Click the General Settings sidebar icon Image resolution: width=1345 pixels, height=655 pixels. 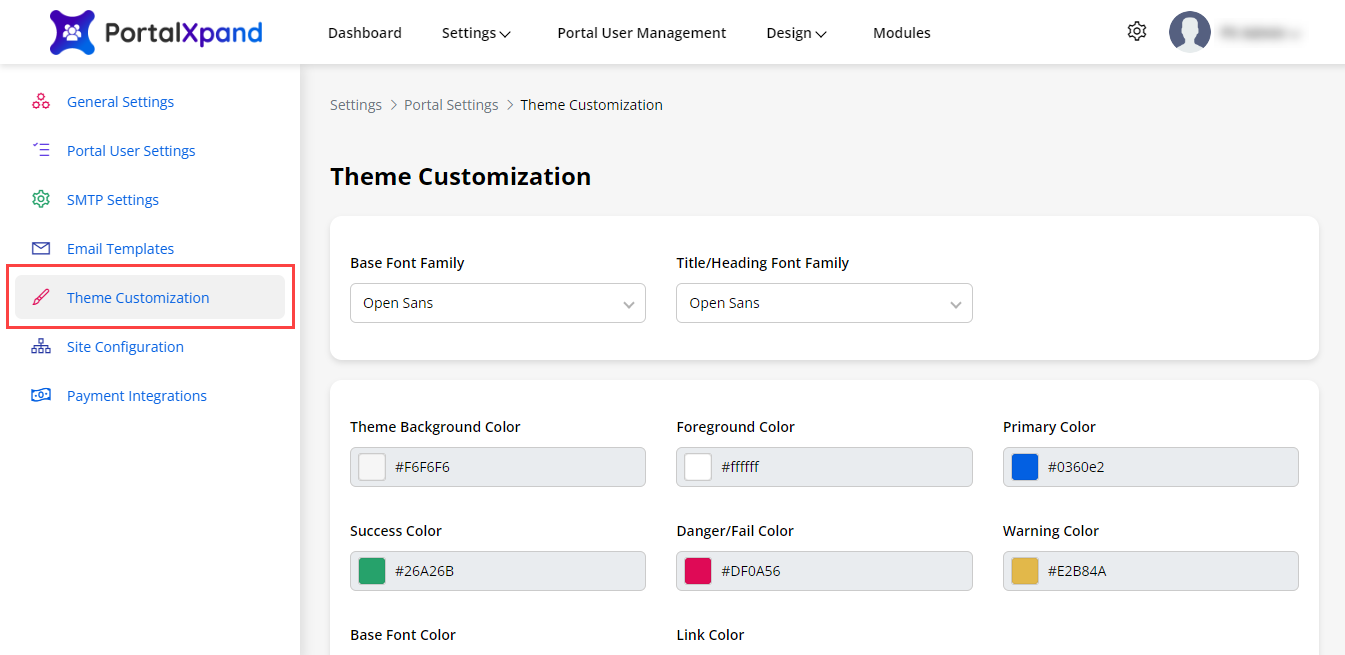point(41,102)
